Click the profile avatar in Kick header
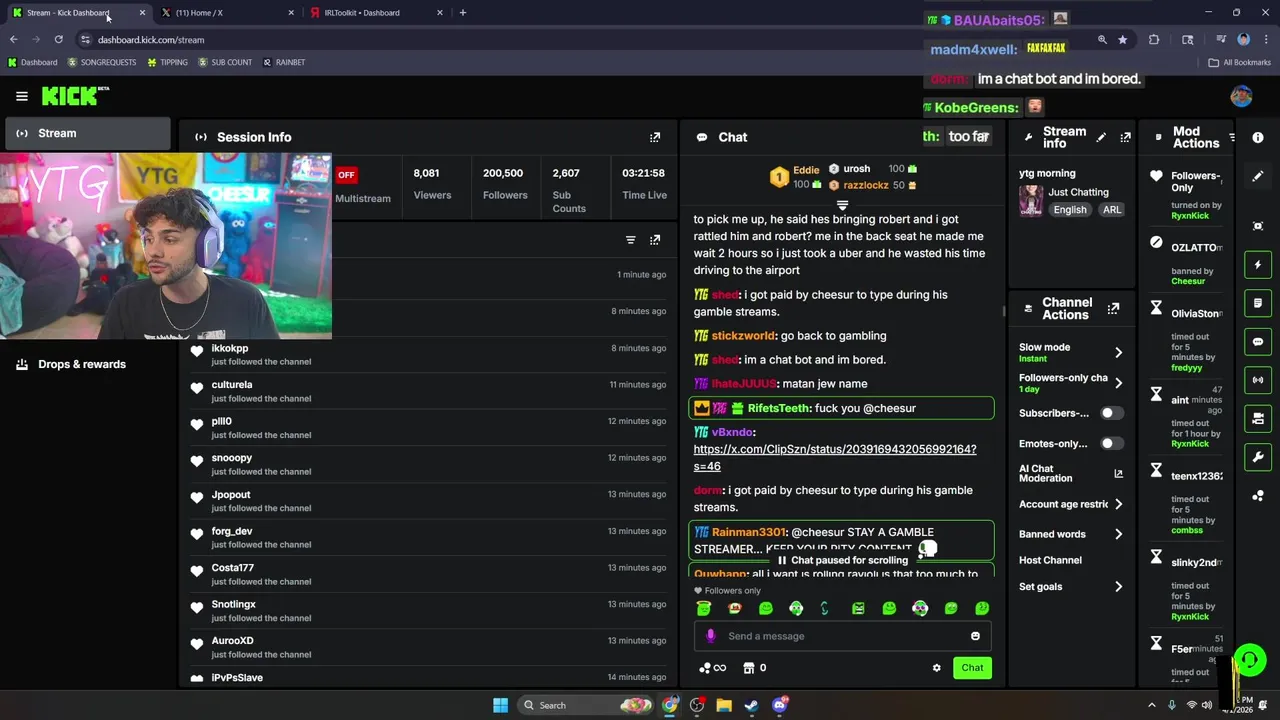Image resolution: width=1280 pixels, height=720 pixels. click(1241, 96)
